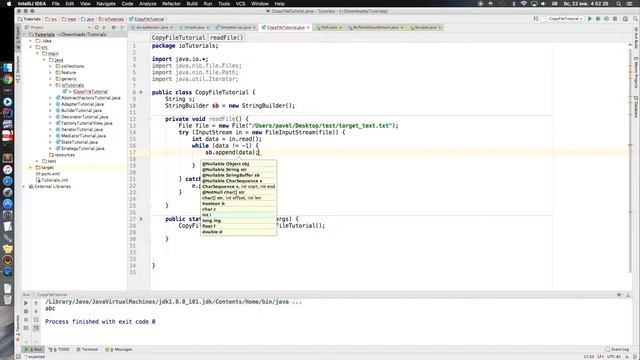Switch to the Simple.java editor tab
Image resolution: width=640 pixels, height=360 pixels.
pyautogui.click(x=194, y=27)
